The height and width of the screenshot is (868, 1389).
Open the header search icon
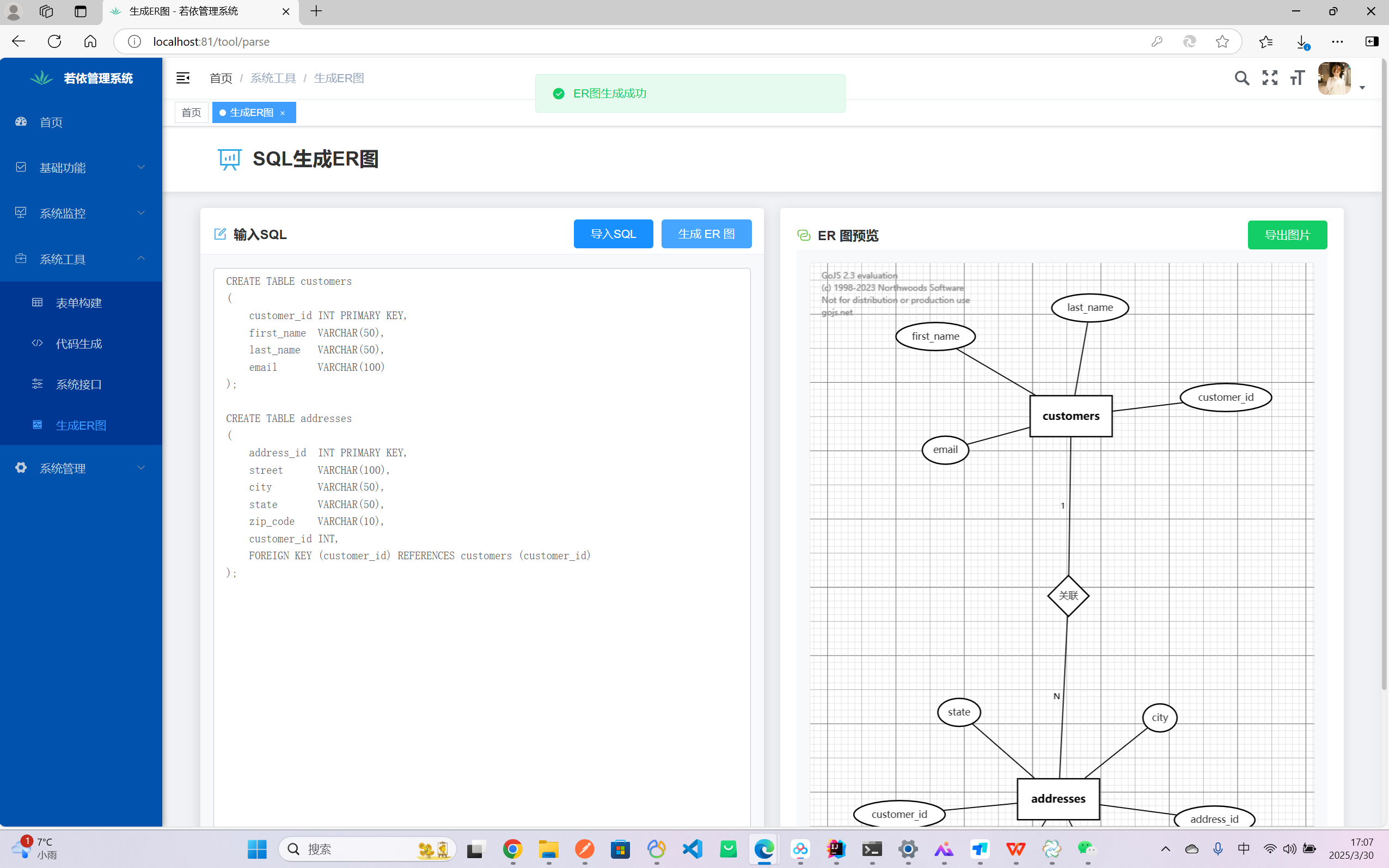[x=1241, y=78]
